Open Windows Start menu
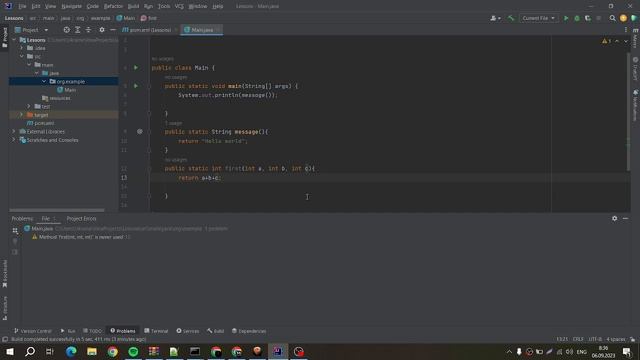Screen dimensions: 640x360 click(9, 351)
